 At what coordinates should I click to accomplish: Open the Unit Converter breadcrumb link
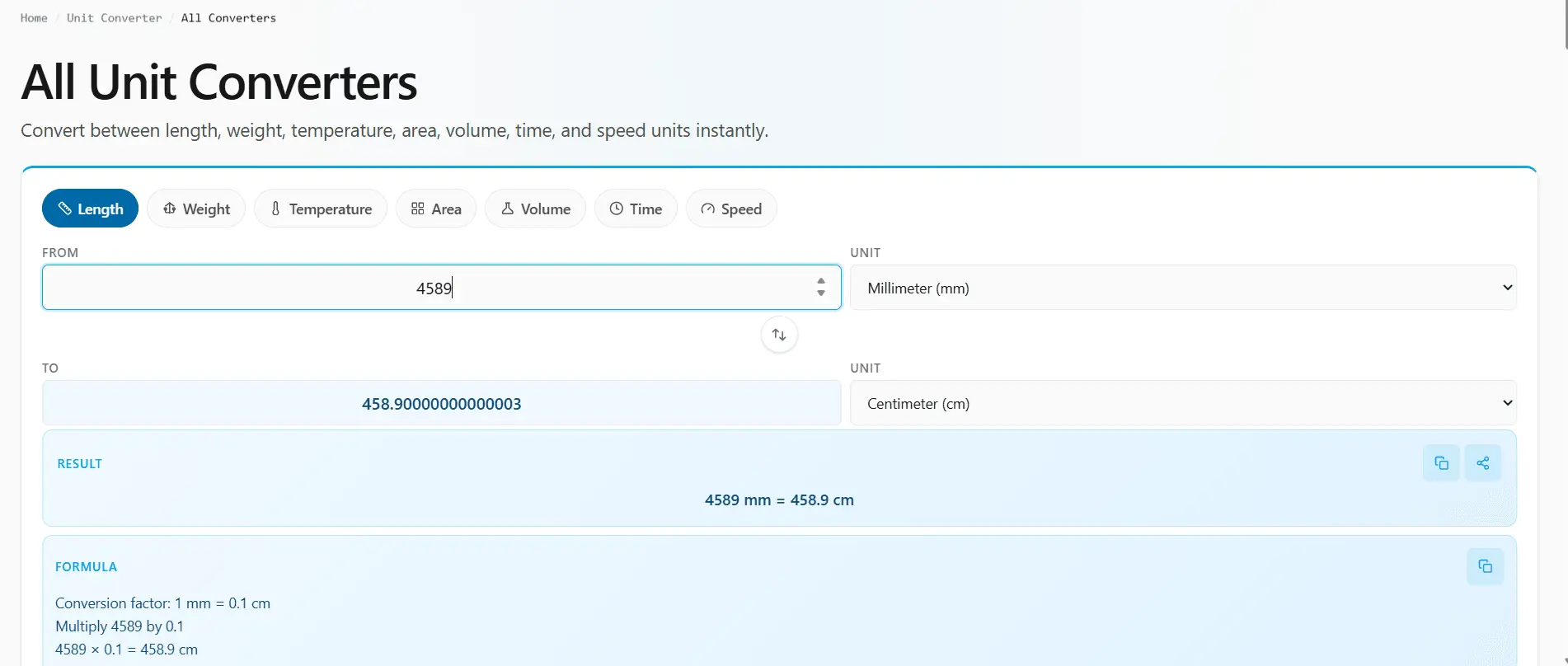[115, 18]
